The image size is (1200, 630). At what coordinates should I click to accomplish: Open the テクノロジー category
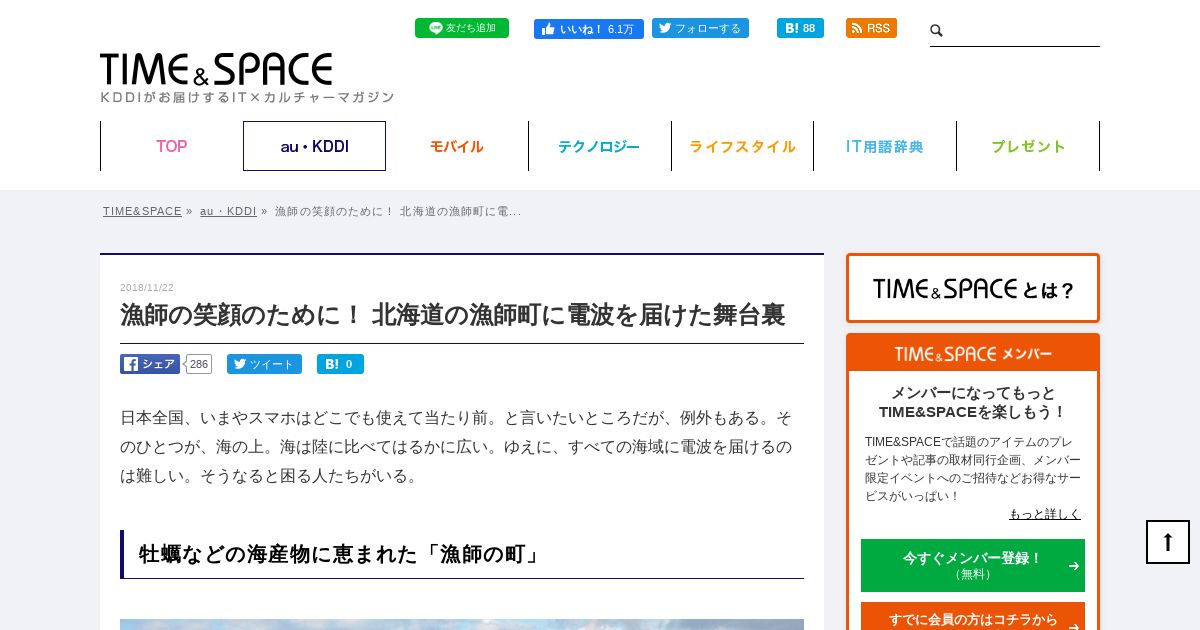point(599,146)
